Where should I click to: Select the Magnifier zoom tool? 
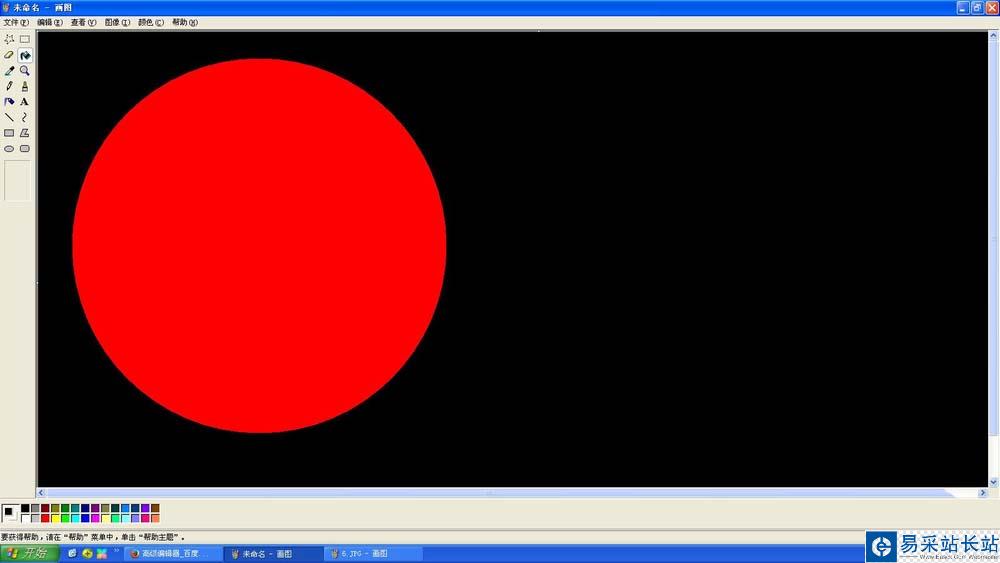(24, 70)
